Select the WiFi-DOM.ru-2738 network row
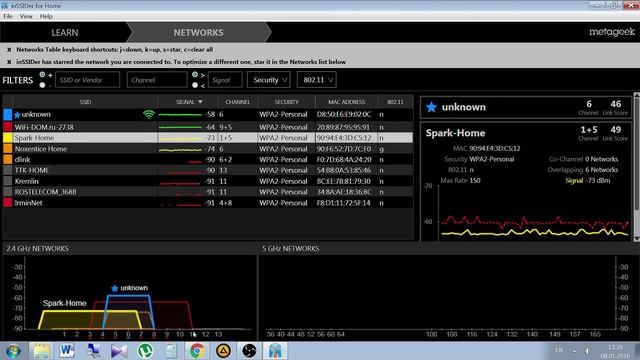The width and height of the screenshot is (640, 360). [x=208, y=127]
